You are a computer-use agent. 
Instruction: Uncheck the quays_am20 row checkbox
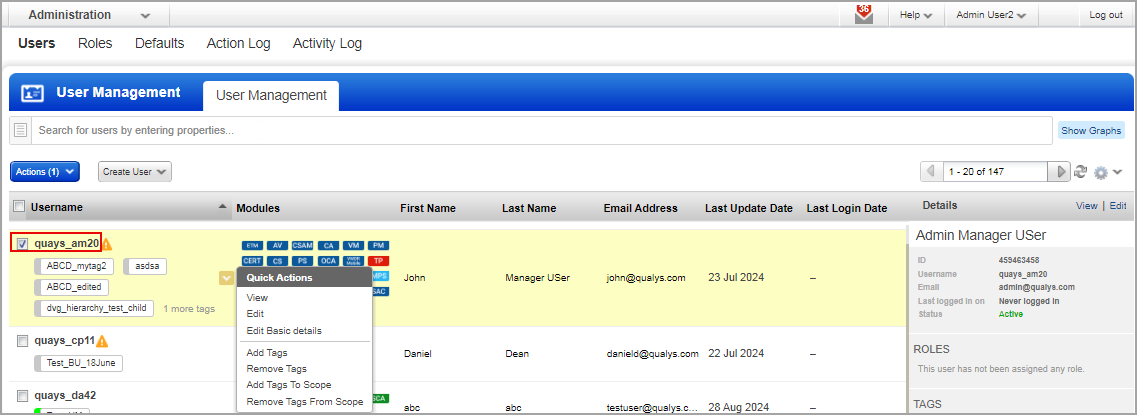click(22, 244)
